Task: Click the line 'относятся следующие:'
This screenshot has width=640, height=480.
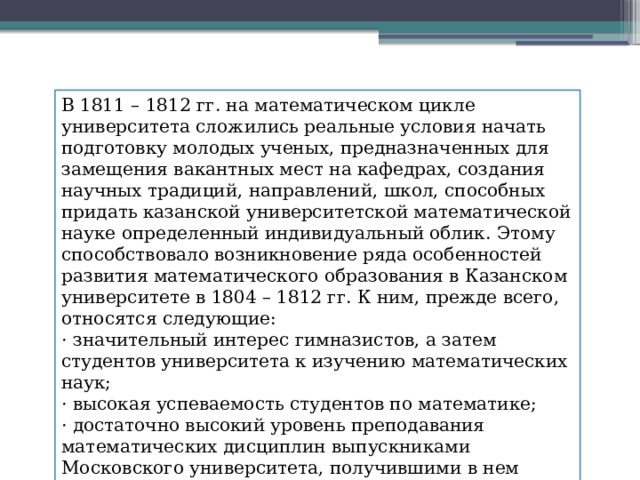Action: pos(169,319)
